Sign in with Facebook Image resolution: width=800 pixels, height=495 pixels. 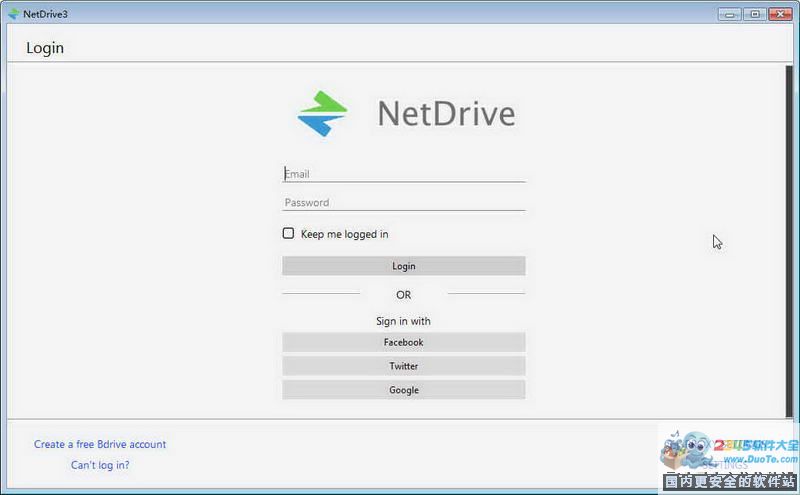[404, 342]
